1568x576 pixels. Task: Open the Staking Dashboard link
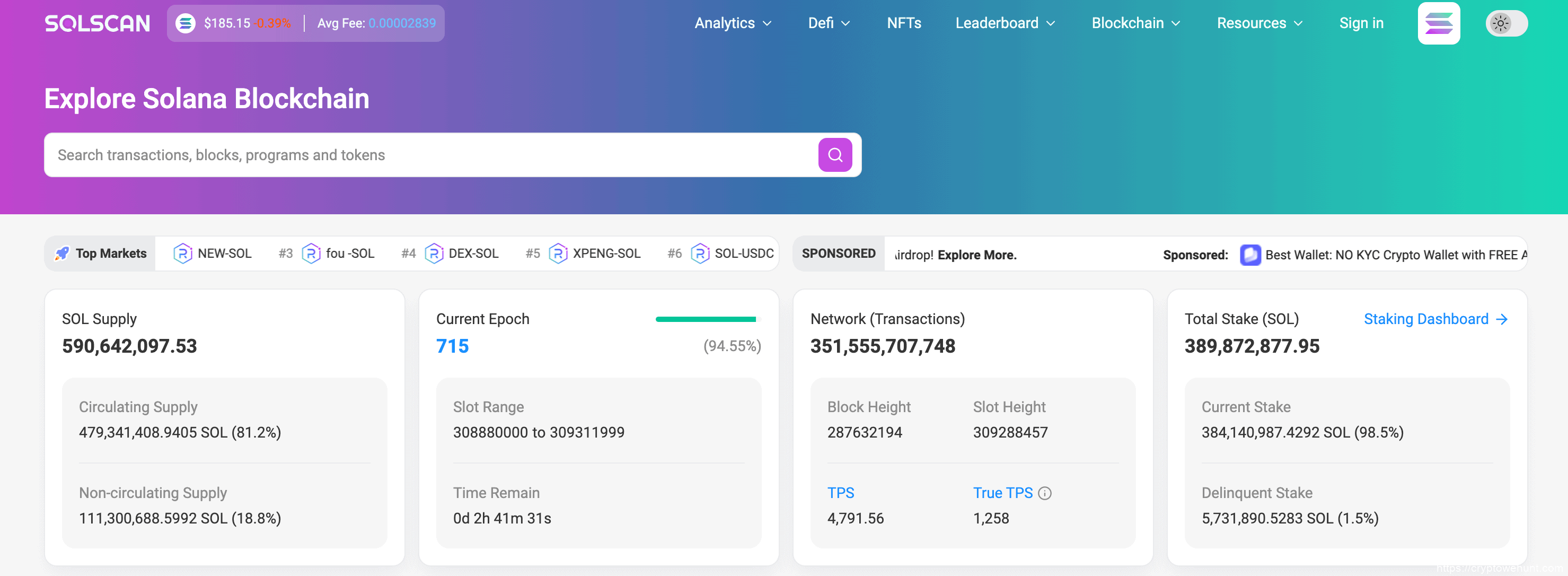[x=1435, y=319]
